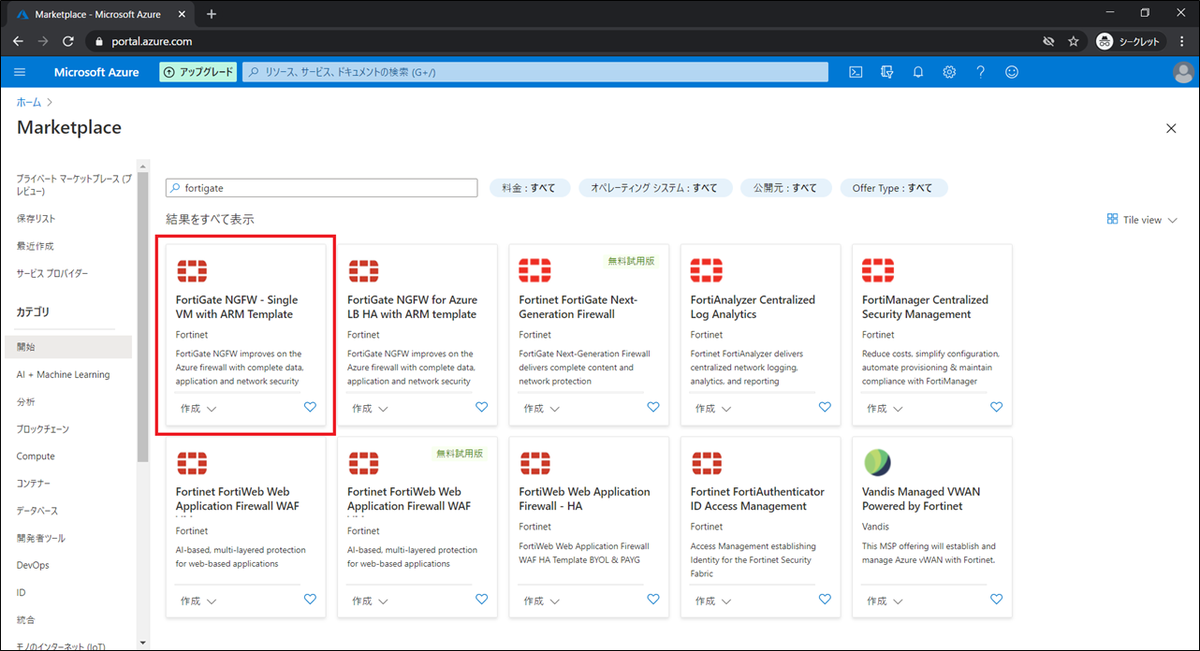Image resolution: width=1200 pixels, height=651 pixels.
Task: Open the 料金 : すべて filter
Action: [529, 188]
